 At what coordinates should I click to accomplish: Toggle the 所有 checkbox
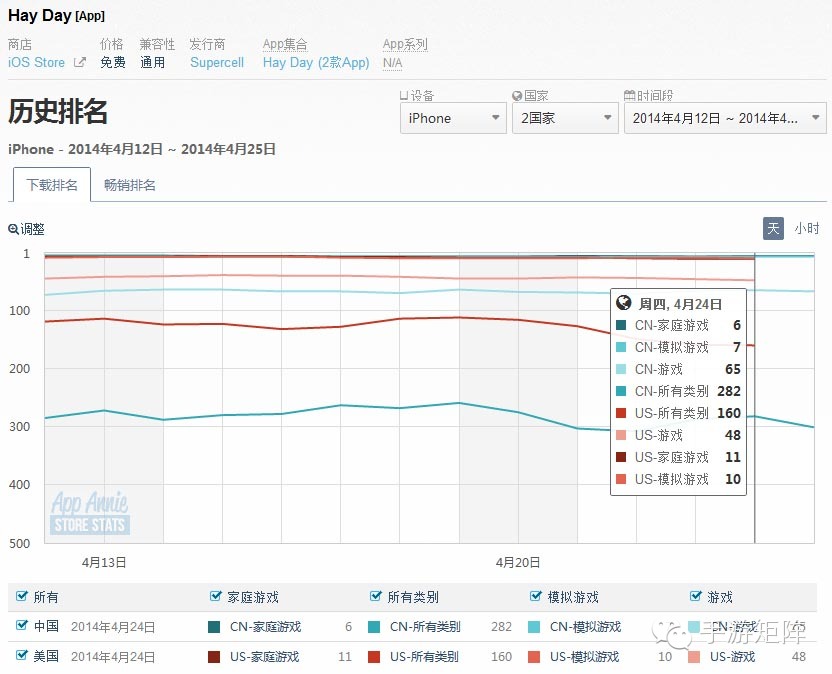pos(22,596)
